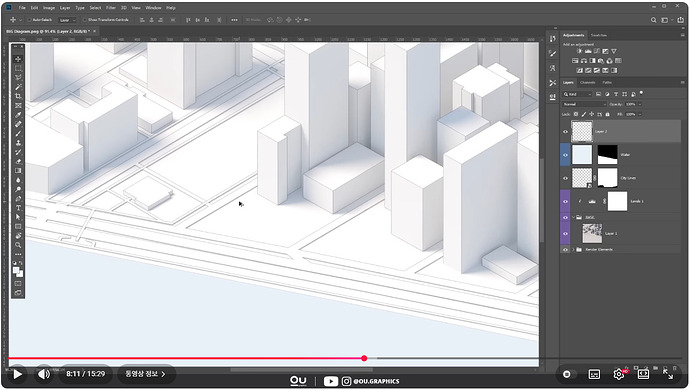Open the Opacity value dropdown

tap(639, 104)
